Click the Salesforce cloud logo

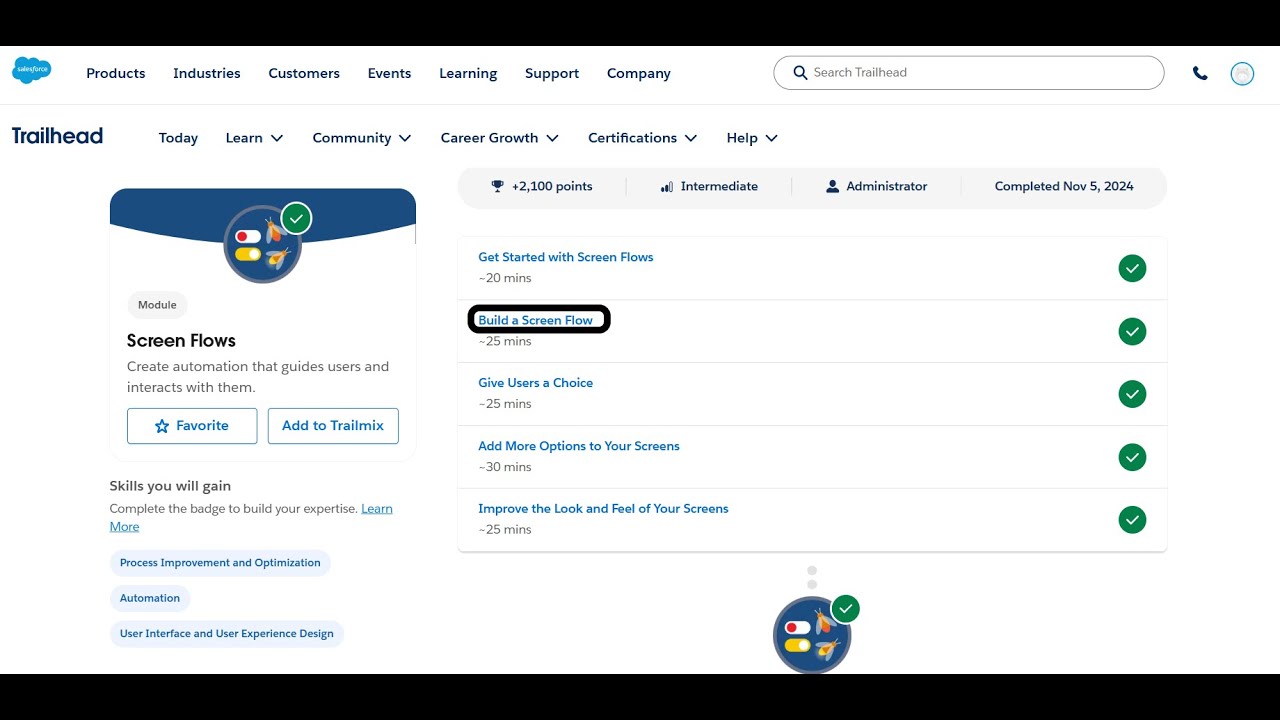(32, 71)
